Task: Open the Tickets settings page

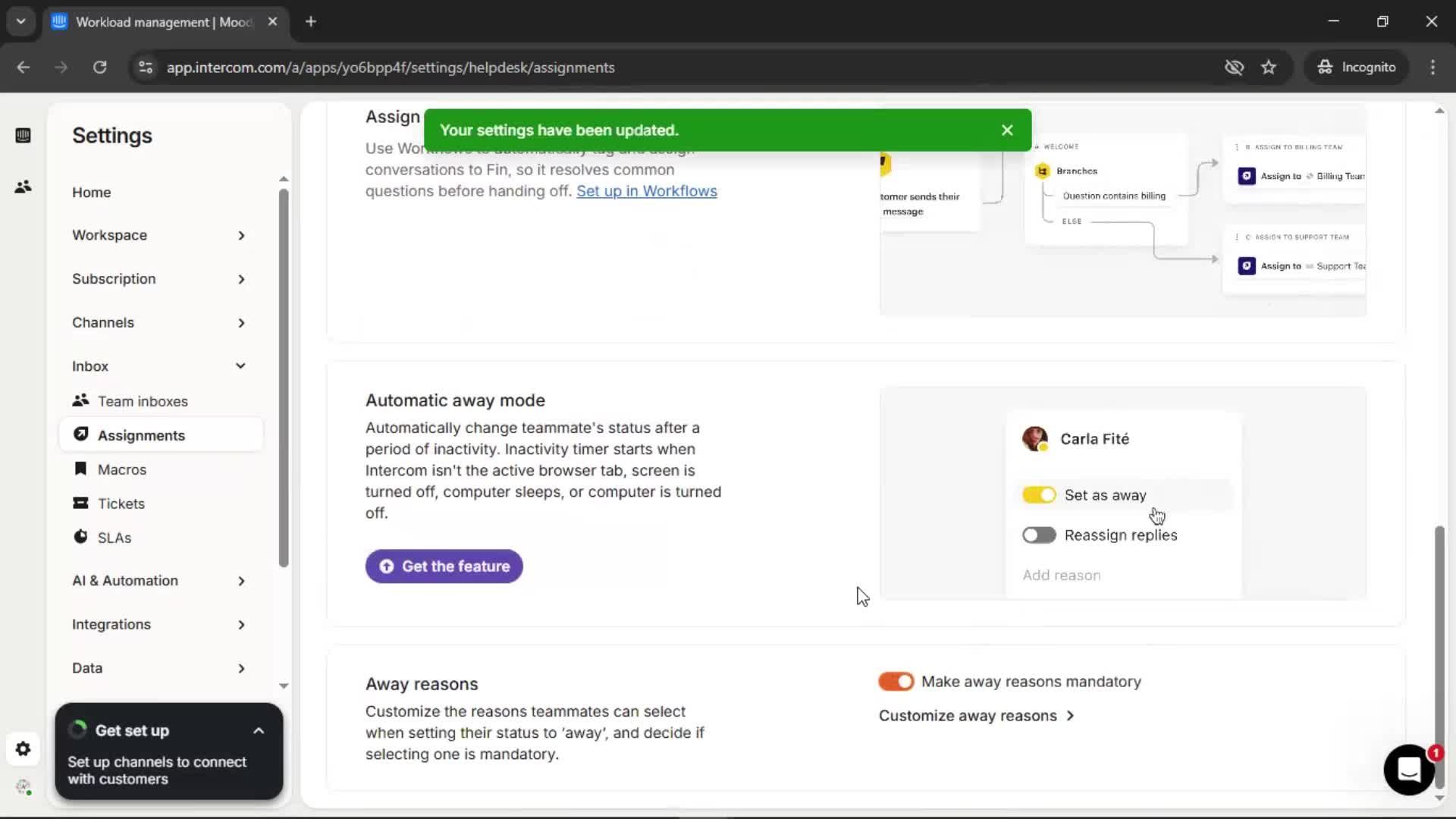Action: click(x=121, y=504)
